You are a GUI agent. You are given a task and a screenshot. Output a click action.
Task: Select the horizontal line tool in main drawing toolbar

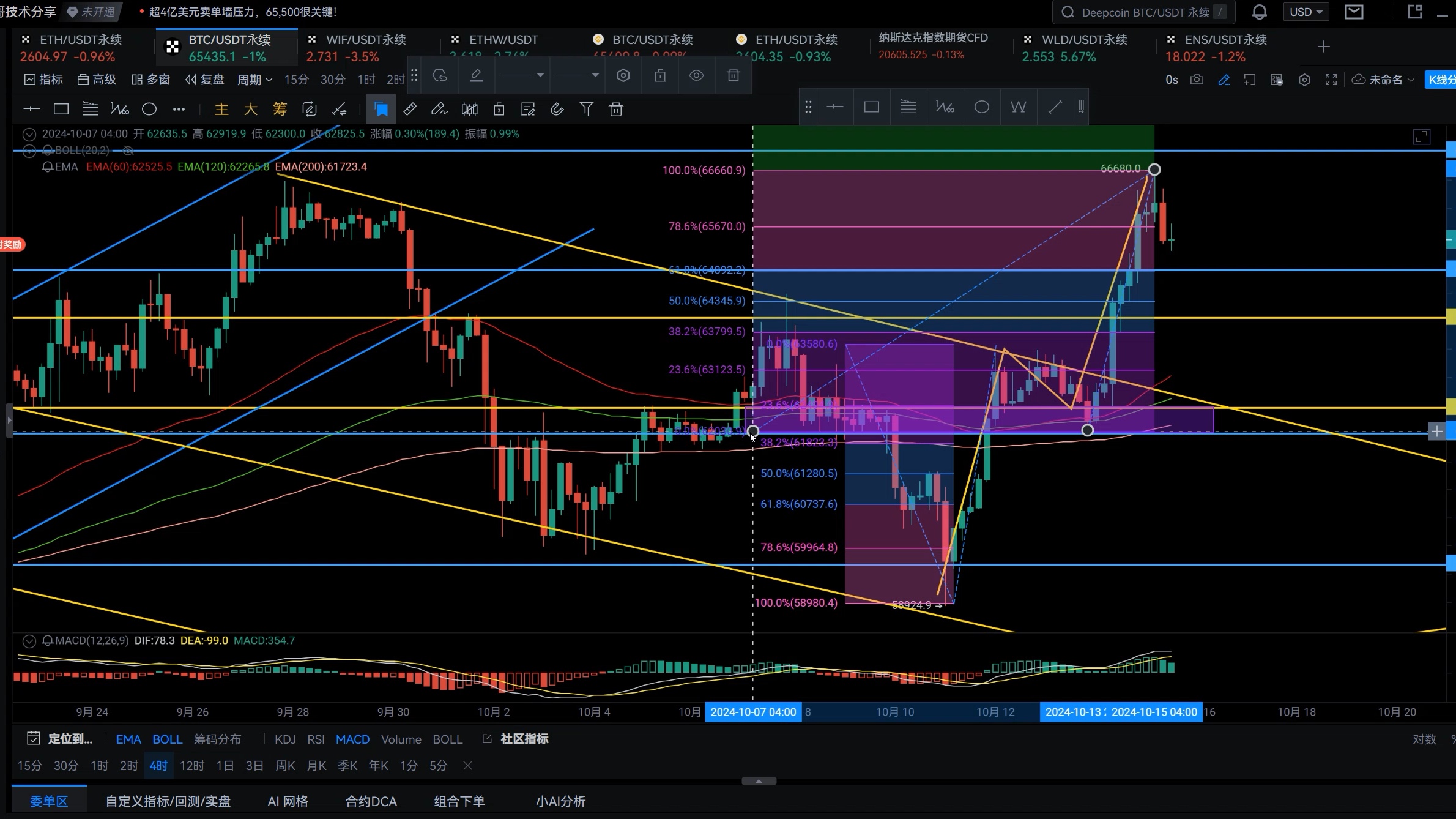pyautogui.click(x=31, y=110)
